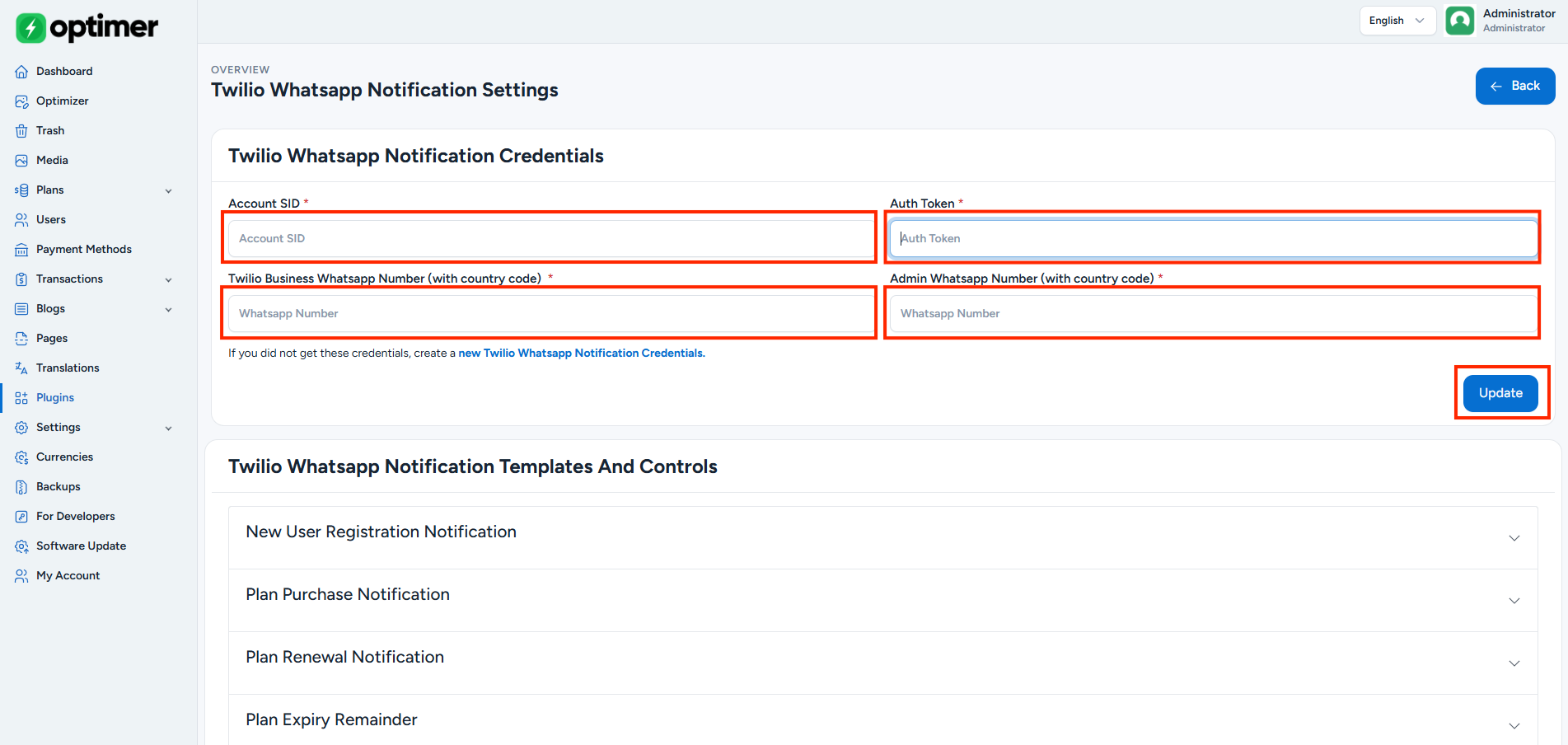Open Software Update in the sidebar

click(x=81, y=546)
